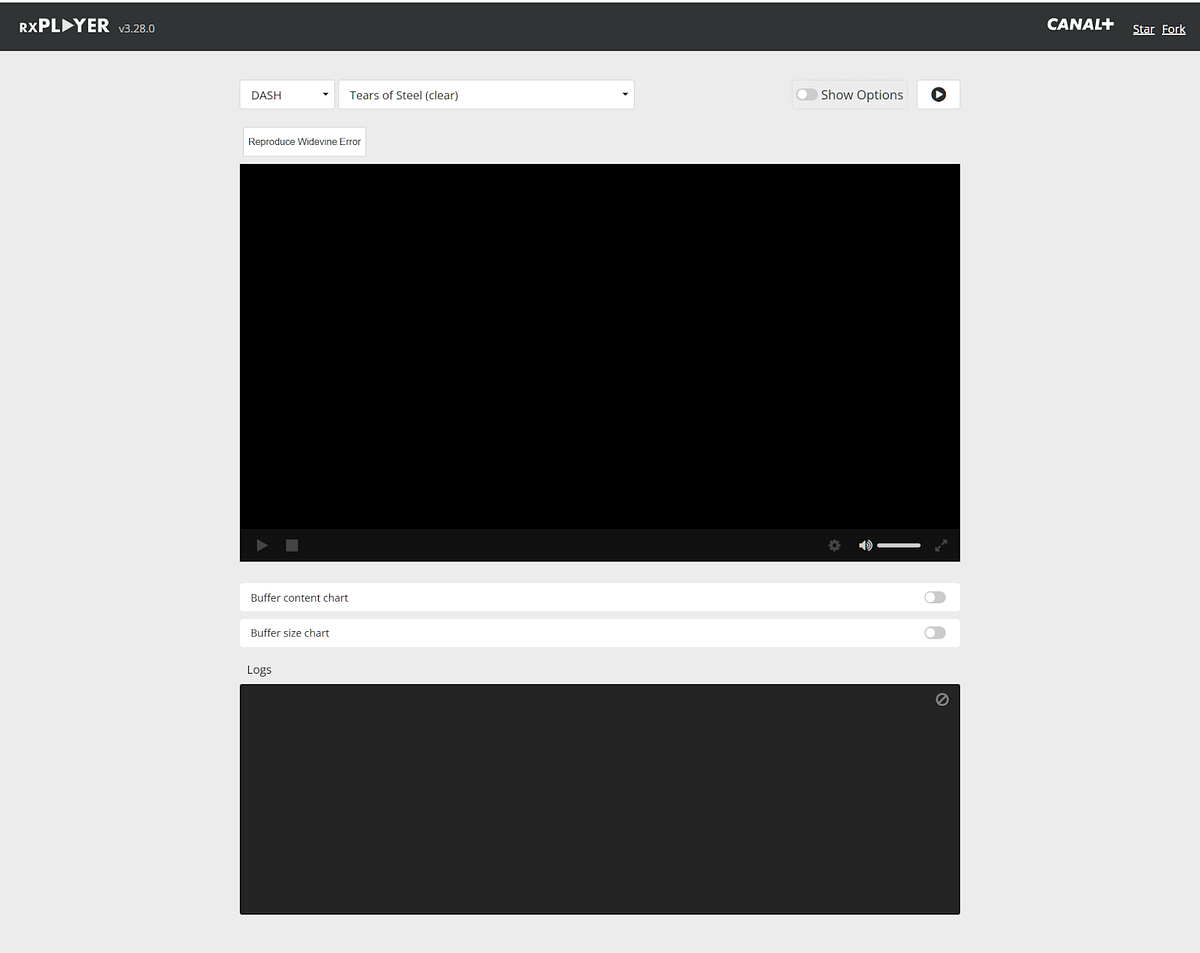Click inside the dark logs console area
This screenshot has width=1200, height=953.
point(599,800)
